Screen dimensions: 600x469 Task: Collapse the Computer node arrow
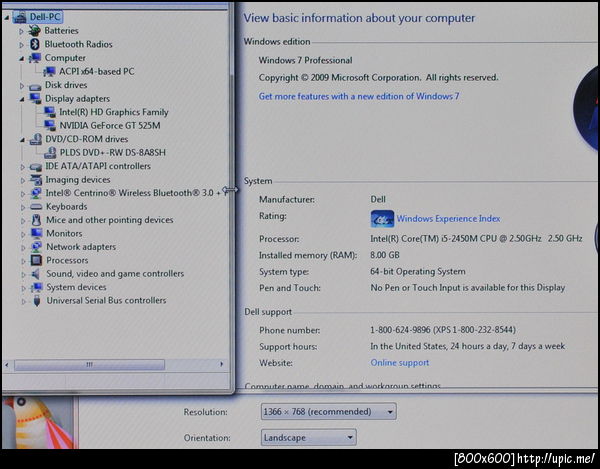pos(22,59)
